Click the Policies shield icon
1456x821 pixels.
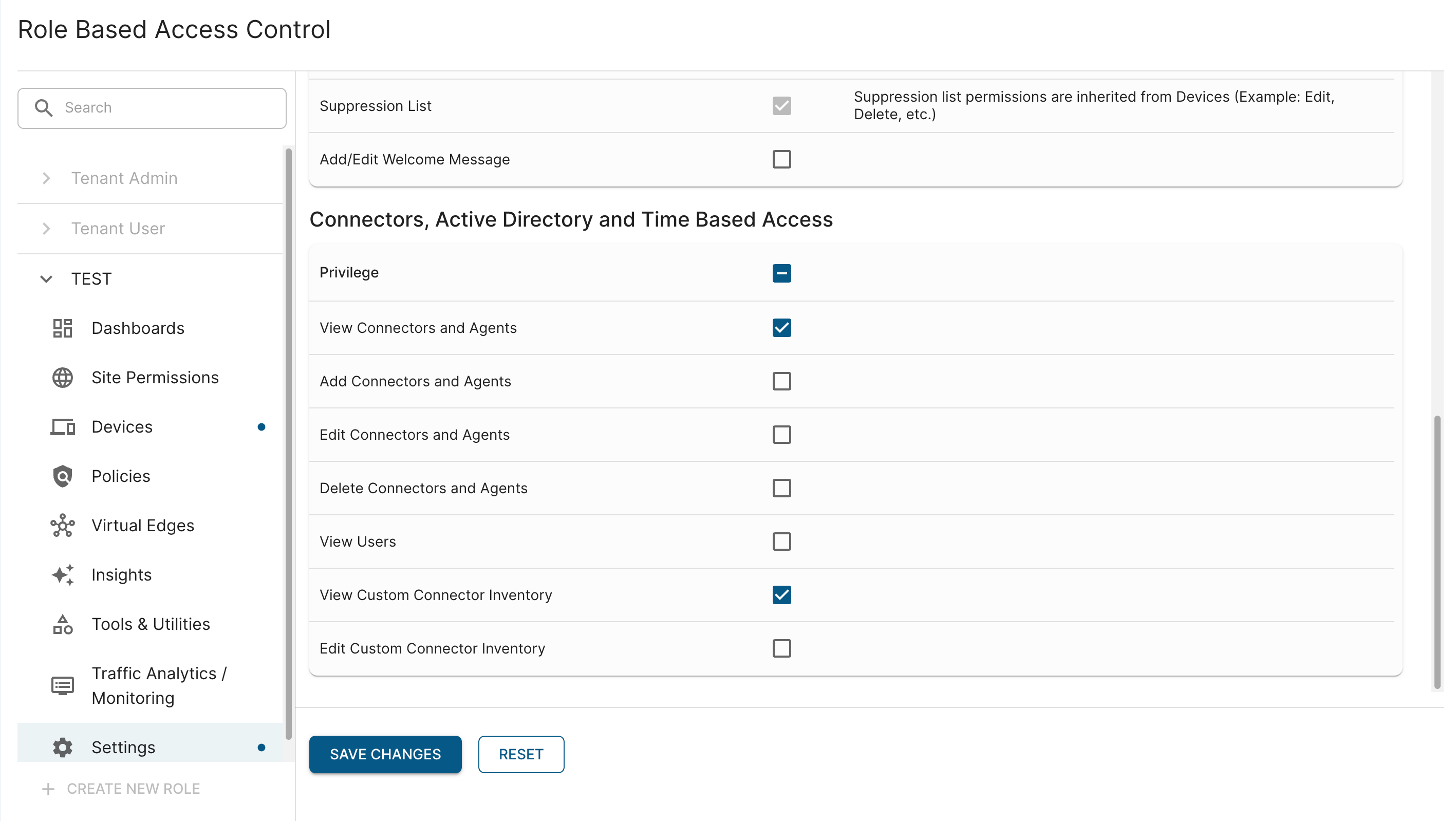[x=62, y=476]
